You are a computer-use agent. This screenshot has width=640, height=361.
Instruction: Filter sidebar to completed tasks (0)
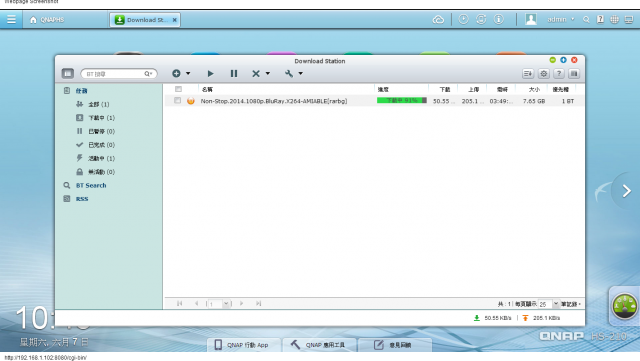tap(101, 145)
